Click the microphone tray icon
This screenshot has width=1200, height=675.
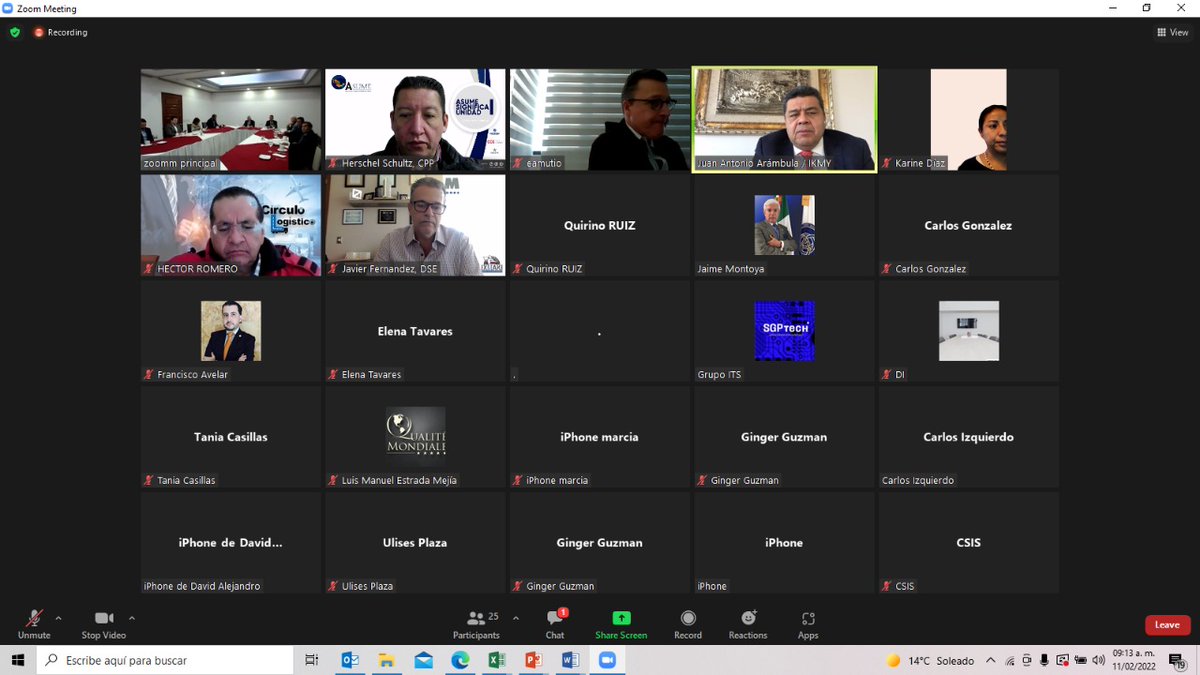click(1045, 661)
